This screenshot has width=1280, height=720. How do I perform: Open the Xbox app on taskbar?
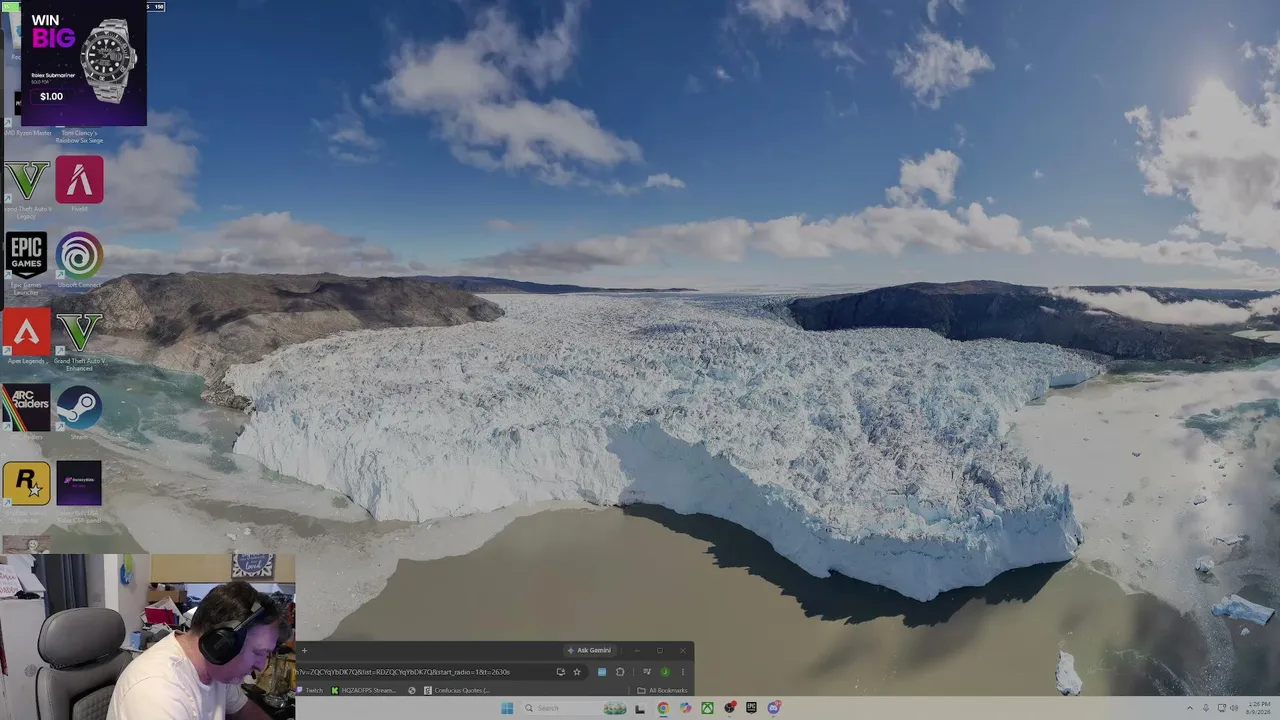(x=707, y=708)
